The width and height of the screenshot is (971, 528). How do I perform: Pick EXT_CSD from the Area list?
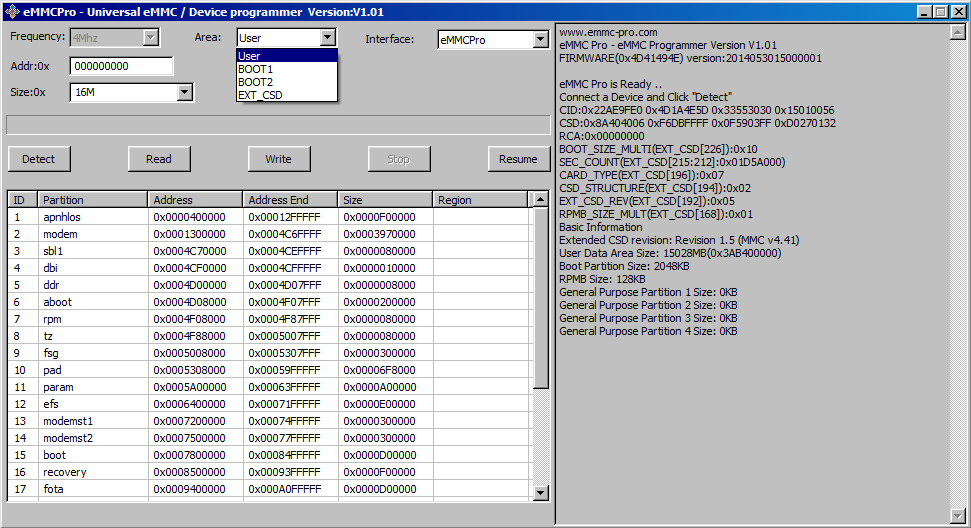(287, 95)
